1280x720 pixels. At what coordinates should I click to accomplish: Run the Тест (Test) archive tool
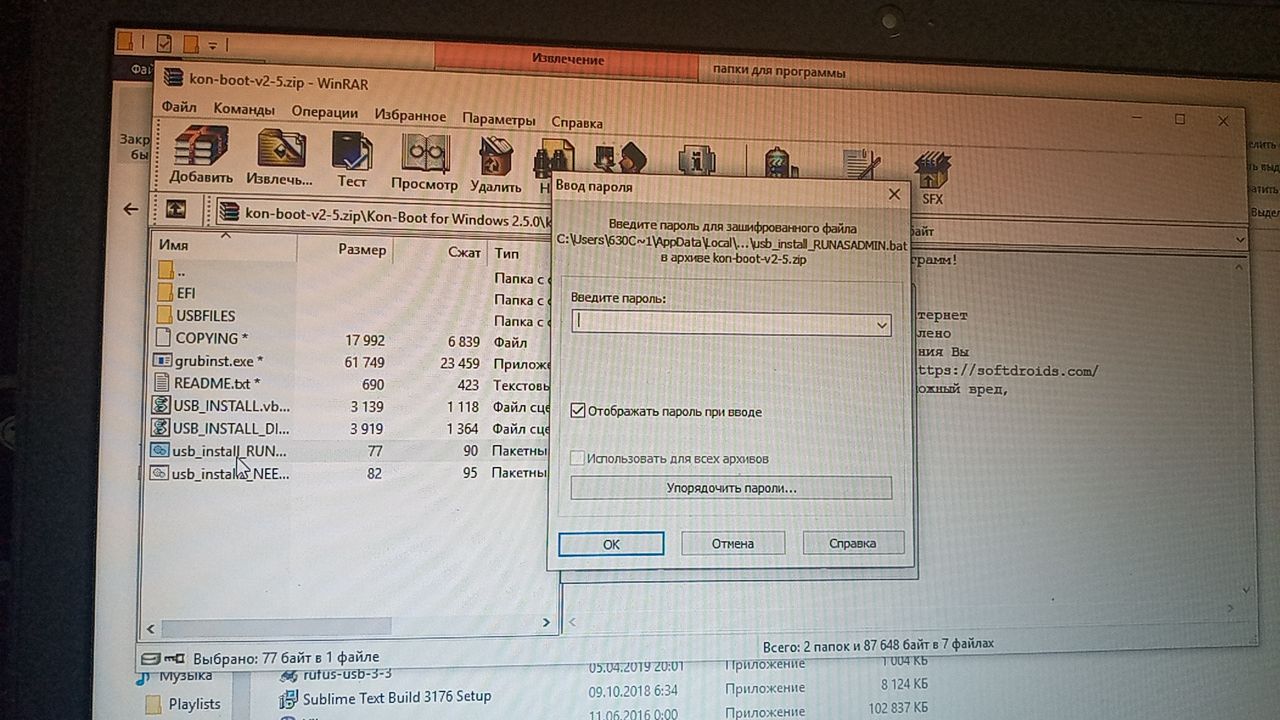point(351,158)
